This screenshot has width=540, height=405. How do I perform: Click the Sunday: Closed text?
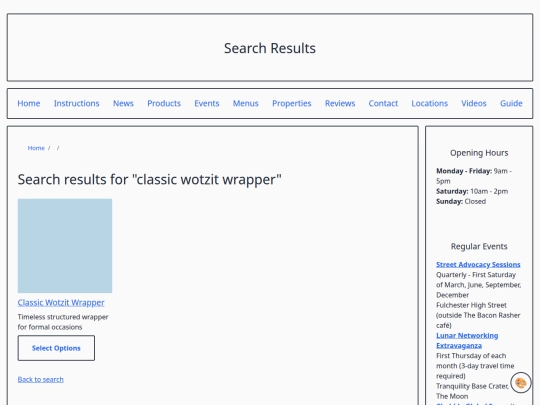[x=461, y=201]
